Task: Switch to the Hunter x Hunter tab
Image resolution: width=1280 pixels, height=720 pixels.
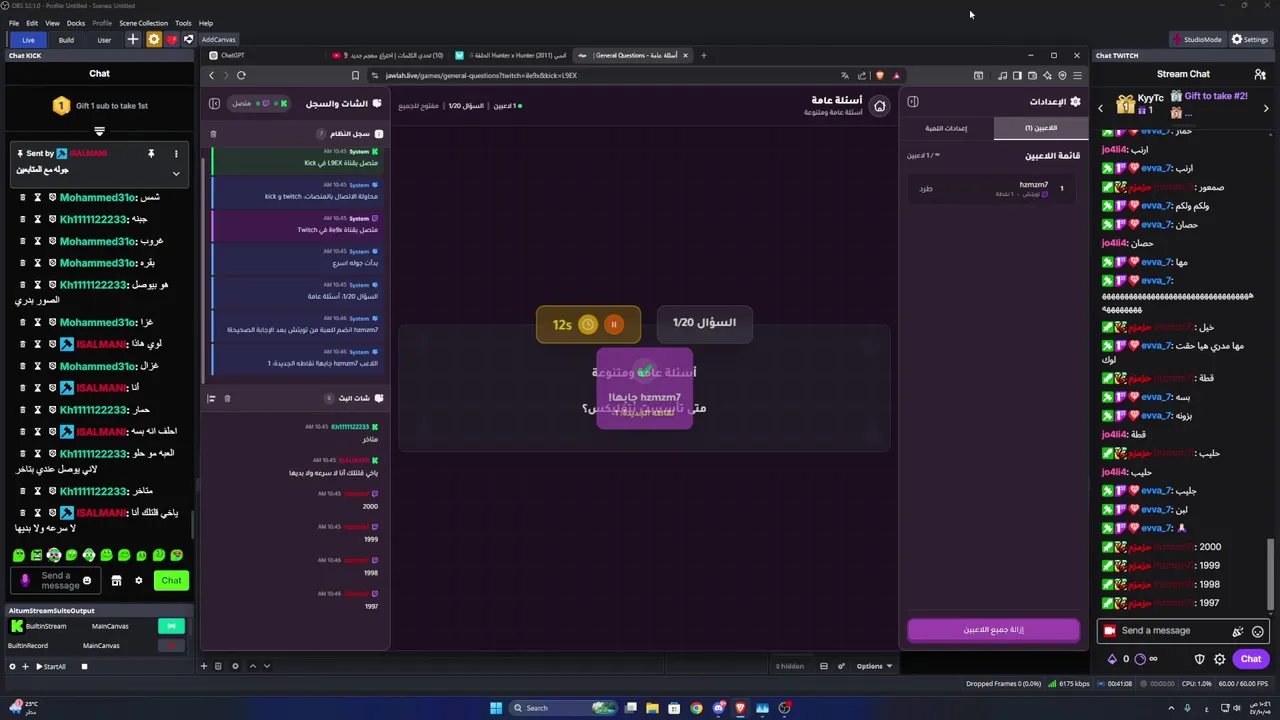Action: (x=510, y=55)
